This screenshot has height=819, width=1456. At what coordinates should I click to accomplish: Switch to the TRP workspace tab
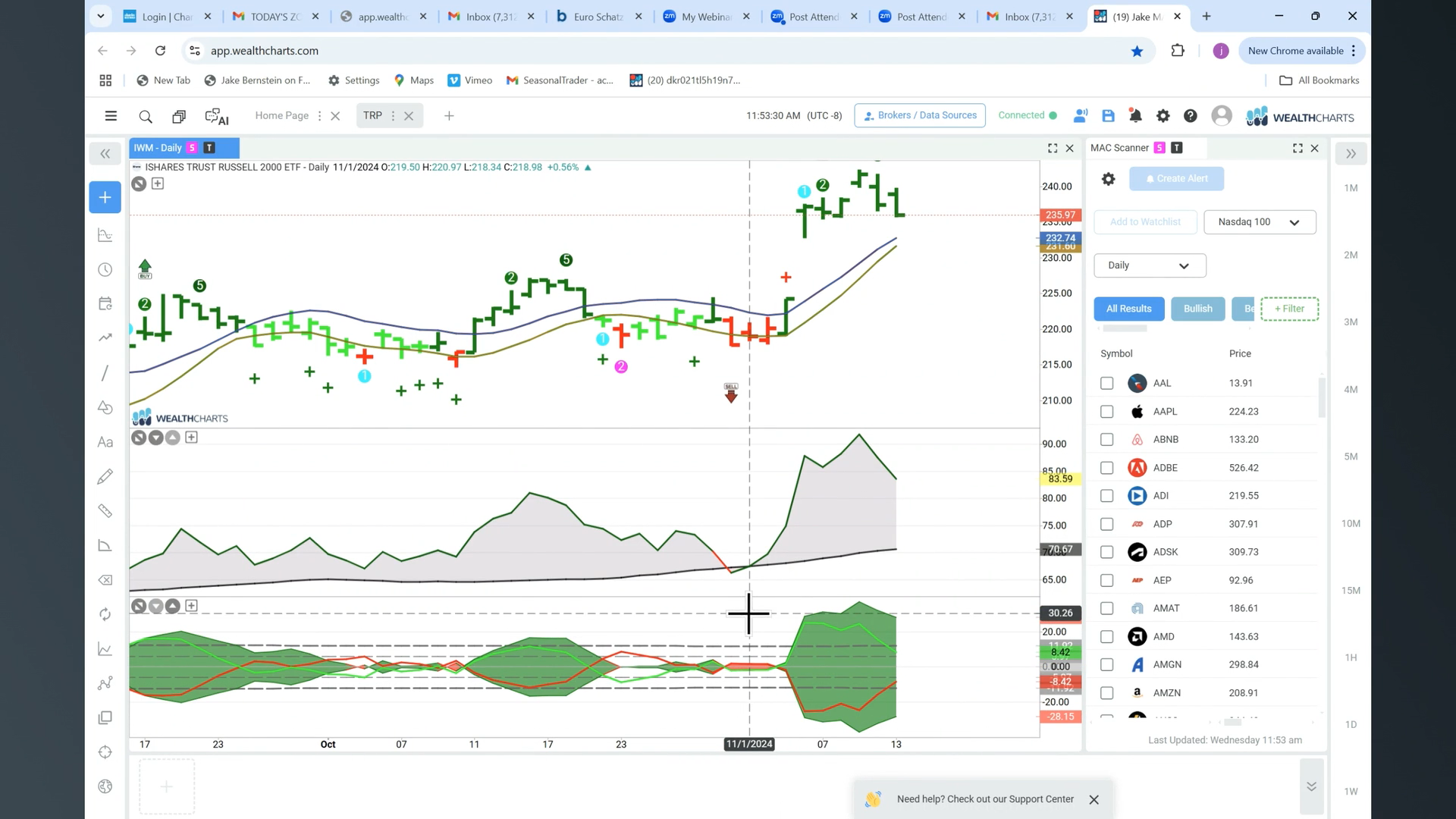tap(372, 115)
